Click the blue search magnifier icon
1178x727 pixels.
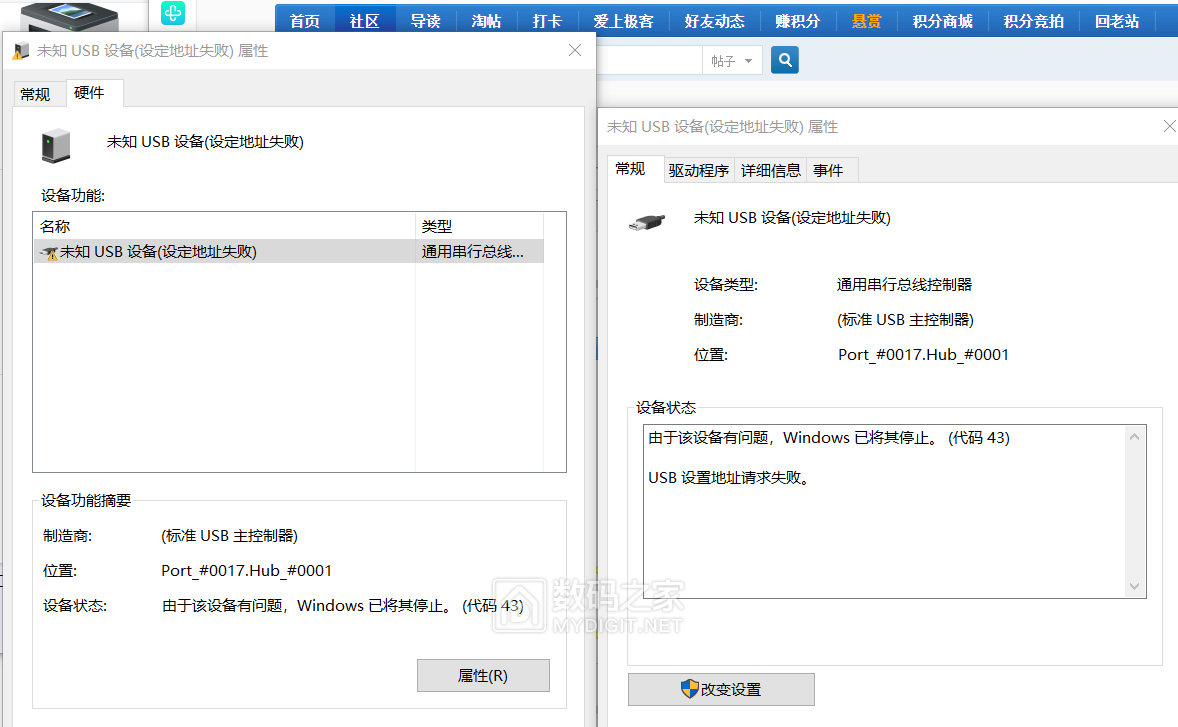tap(785, 61)
